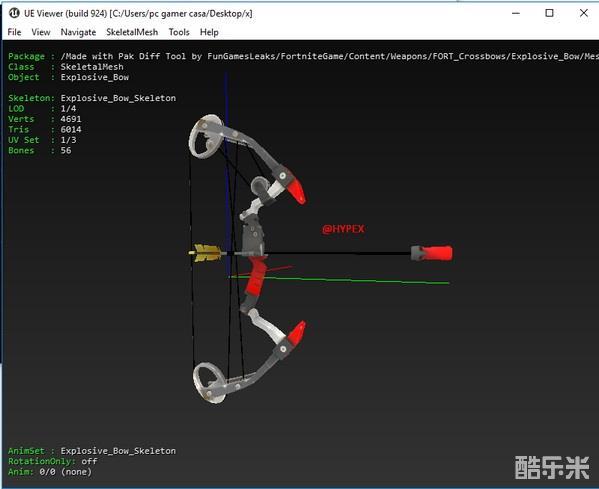
Task: Click the red explosive arrow tip
Action: [432, 253]
